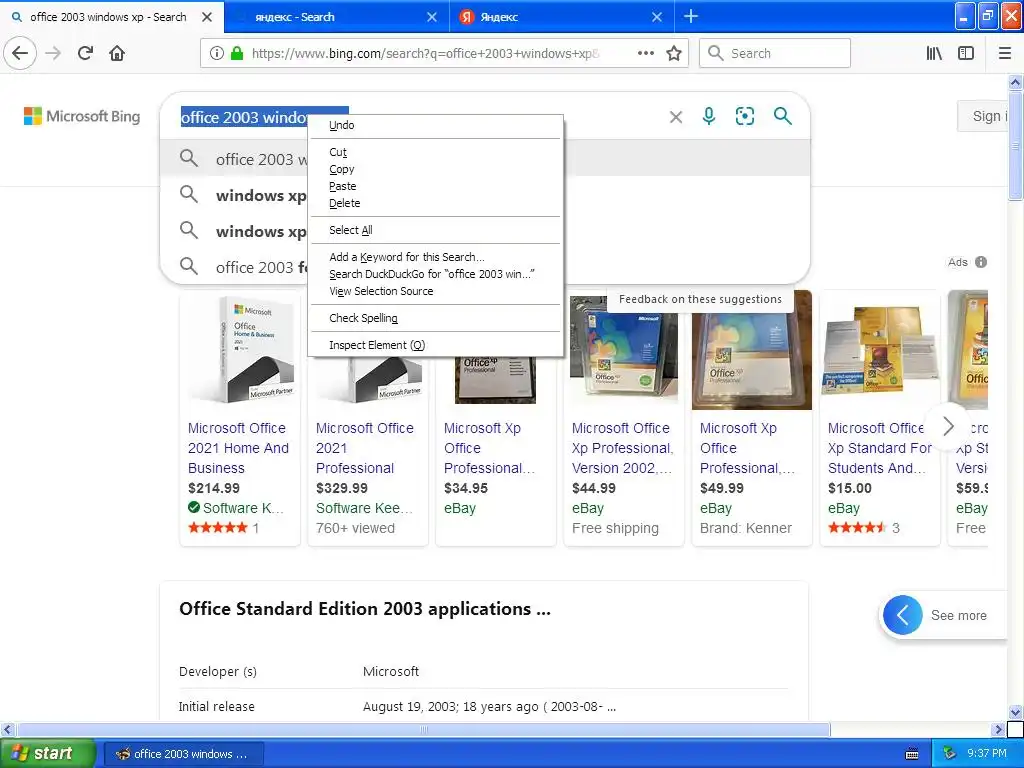Open 'Microsoft Office Xp Professional, Version 2002' listing
The width and height of the screenshot is (1024, 768).
[622, 448]
